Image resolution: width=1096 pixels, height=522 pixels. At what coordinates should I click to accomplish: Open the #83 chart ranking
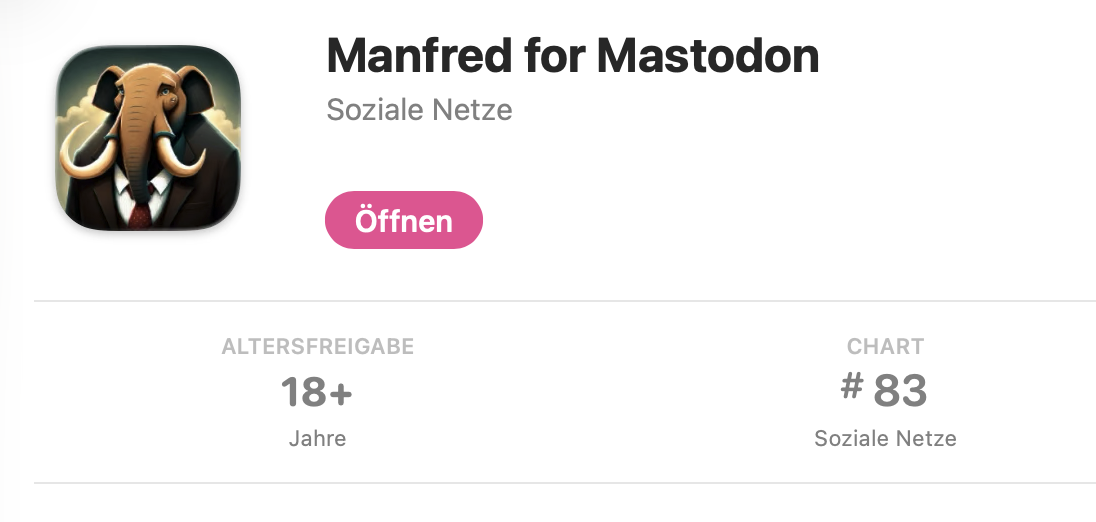coord(884,390)
